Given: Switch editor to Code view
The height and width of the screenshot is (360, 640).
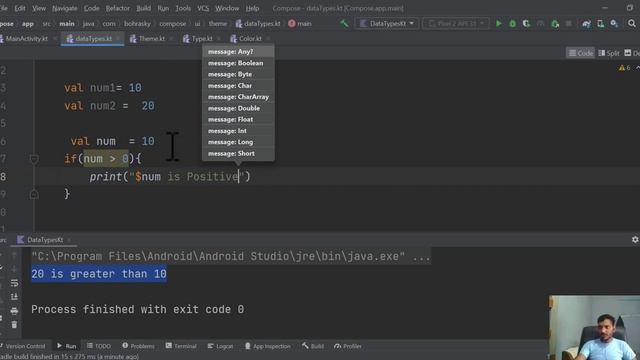Looking at the screenshot, I should coord(580,53).
